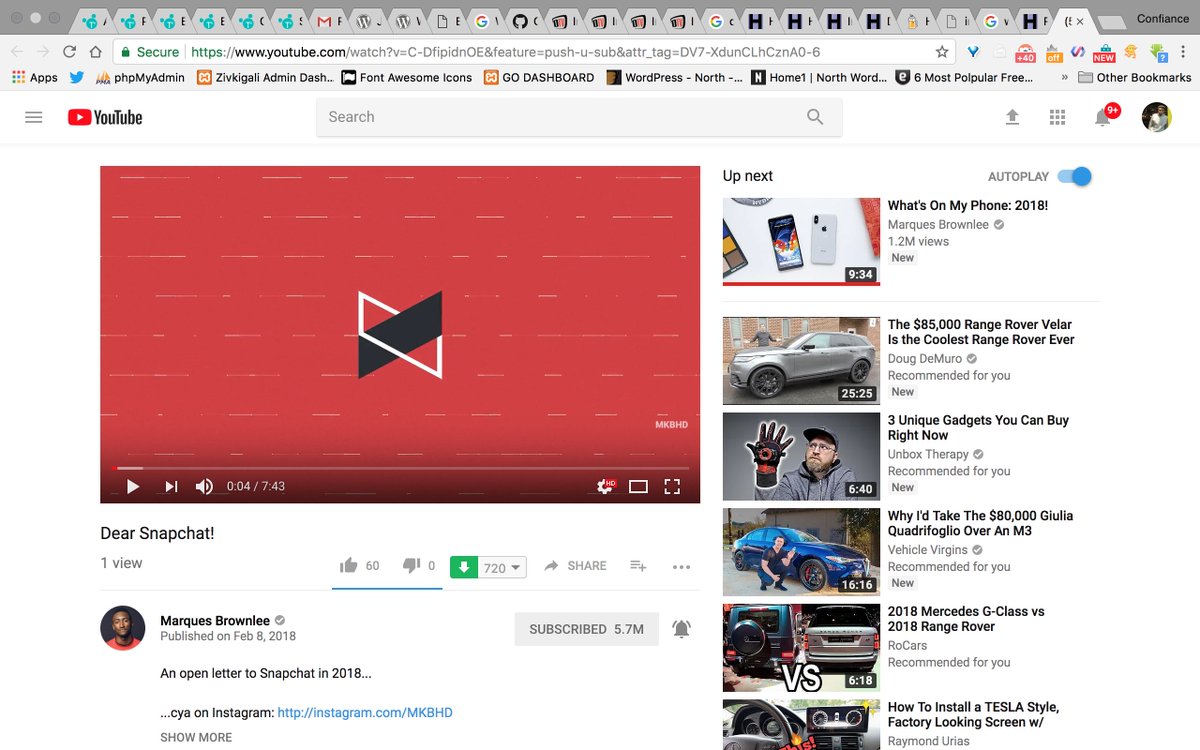The width and height of the screenshot is (1200, 750).
Task: Click the green download arrow button
Action: [x=463, y=567]
